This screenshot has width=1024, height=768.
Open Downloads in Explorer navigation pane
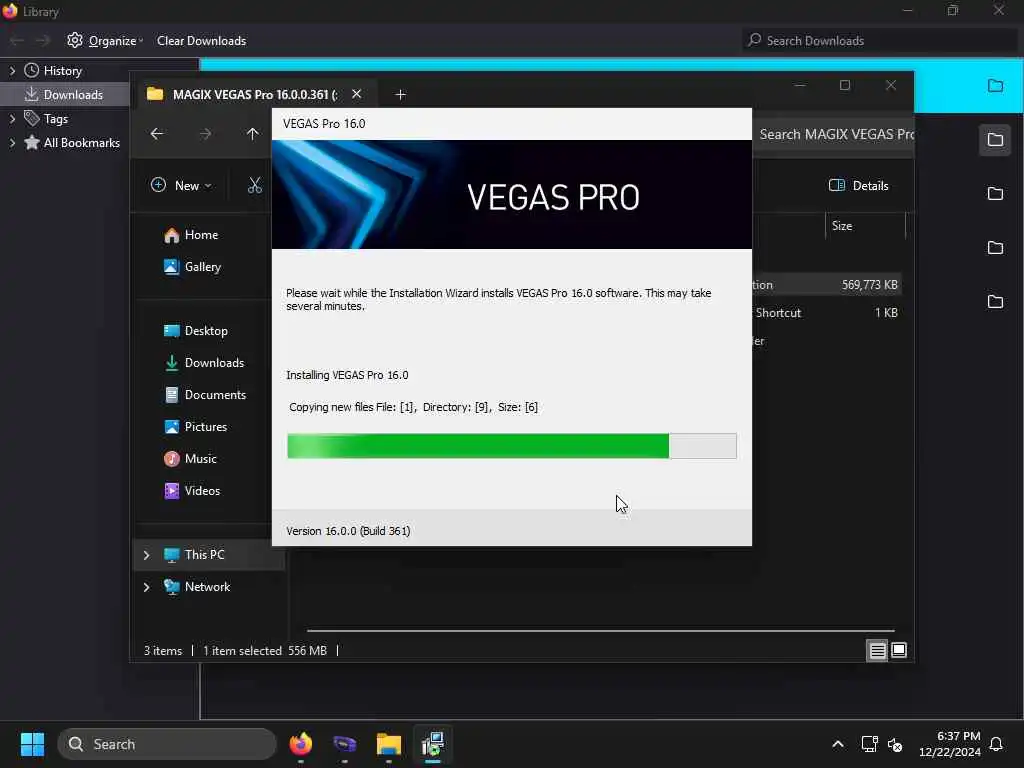tap(204, 363)
